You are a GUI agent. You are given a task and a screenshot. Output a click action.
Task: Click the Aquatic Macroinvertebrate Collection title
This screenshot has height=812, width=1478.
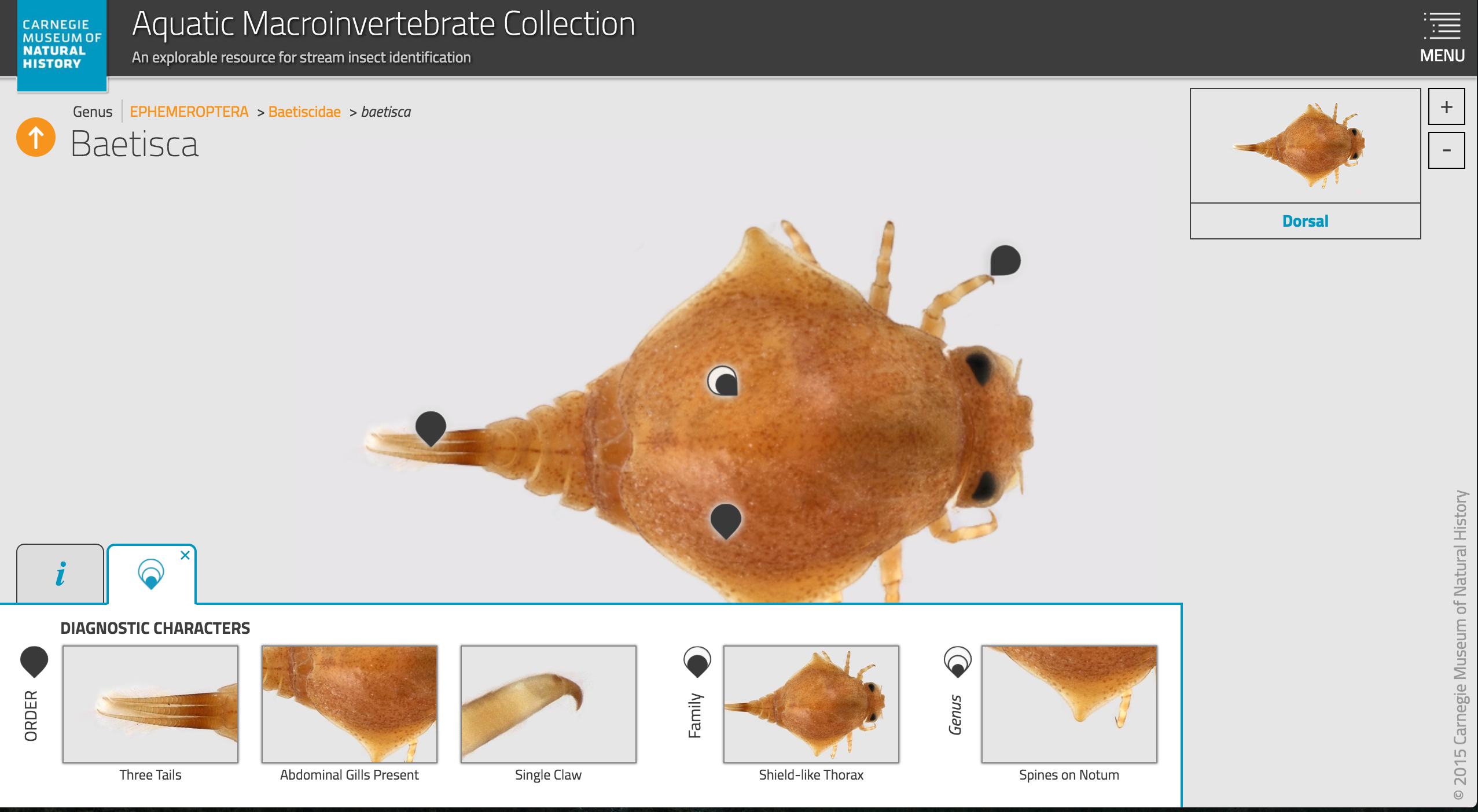(x=384, y=24)
